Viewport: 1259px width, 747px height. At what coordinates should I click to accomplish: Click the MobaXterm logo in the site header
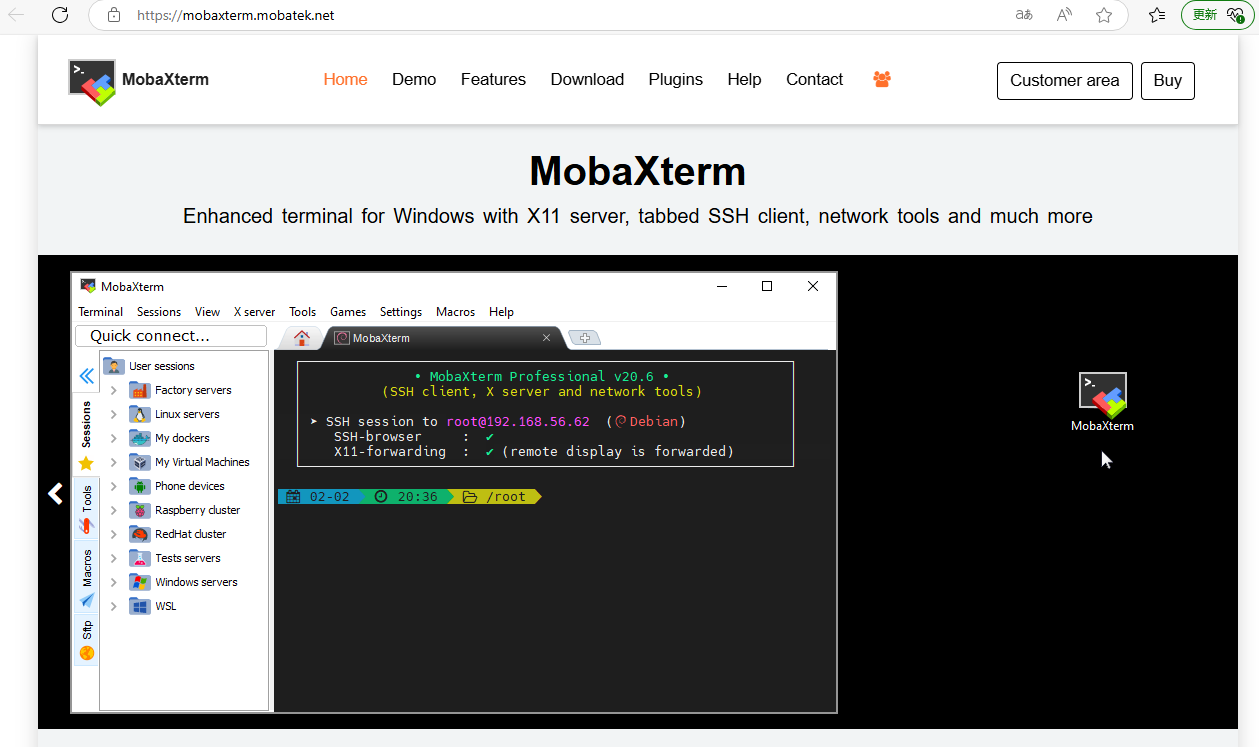92,82
